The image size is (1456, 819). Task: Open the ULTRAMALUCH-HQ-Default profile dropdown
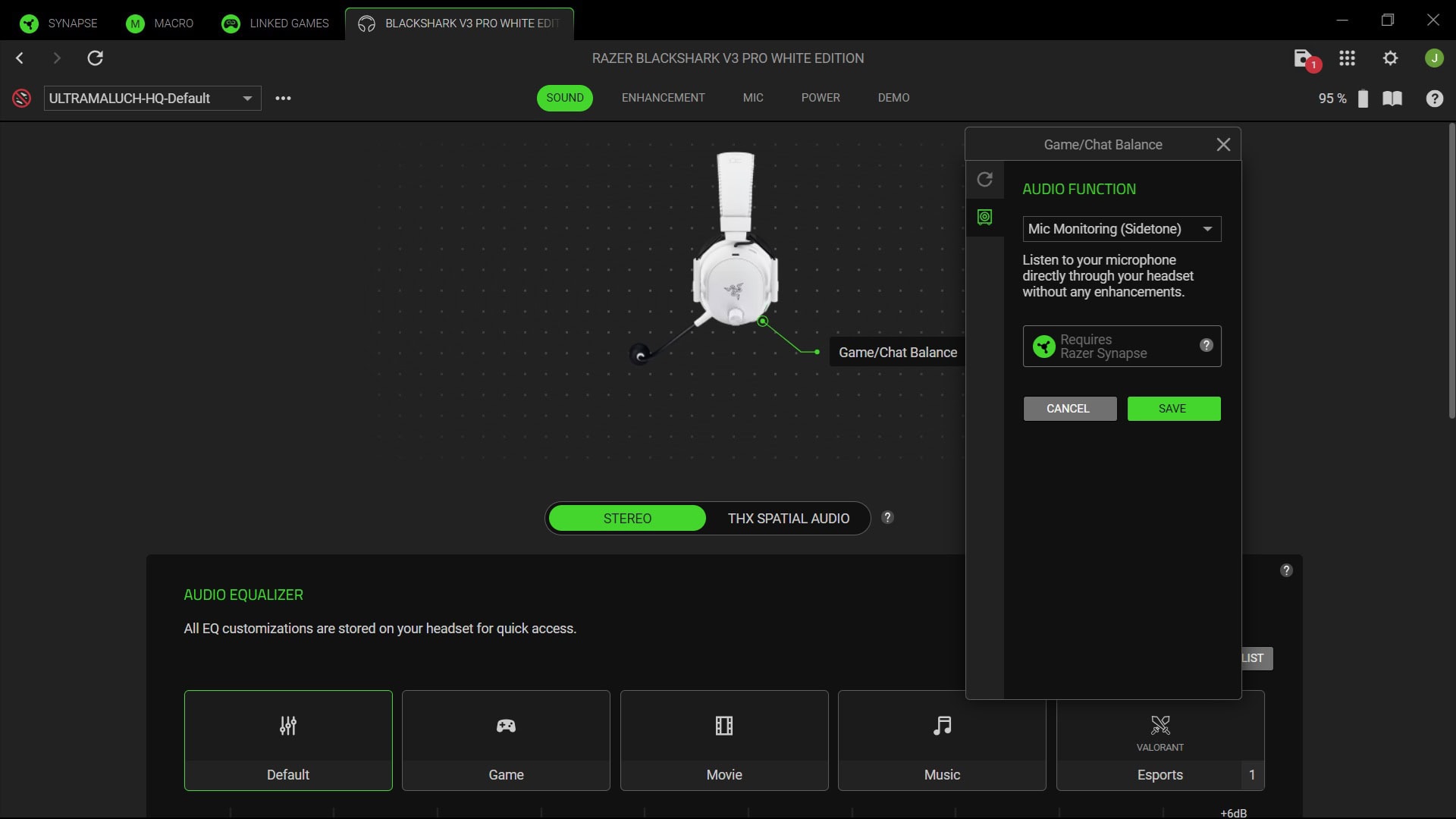pyautogui.click(x=152, y=98)
